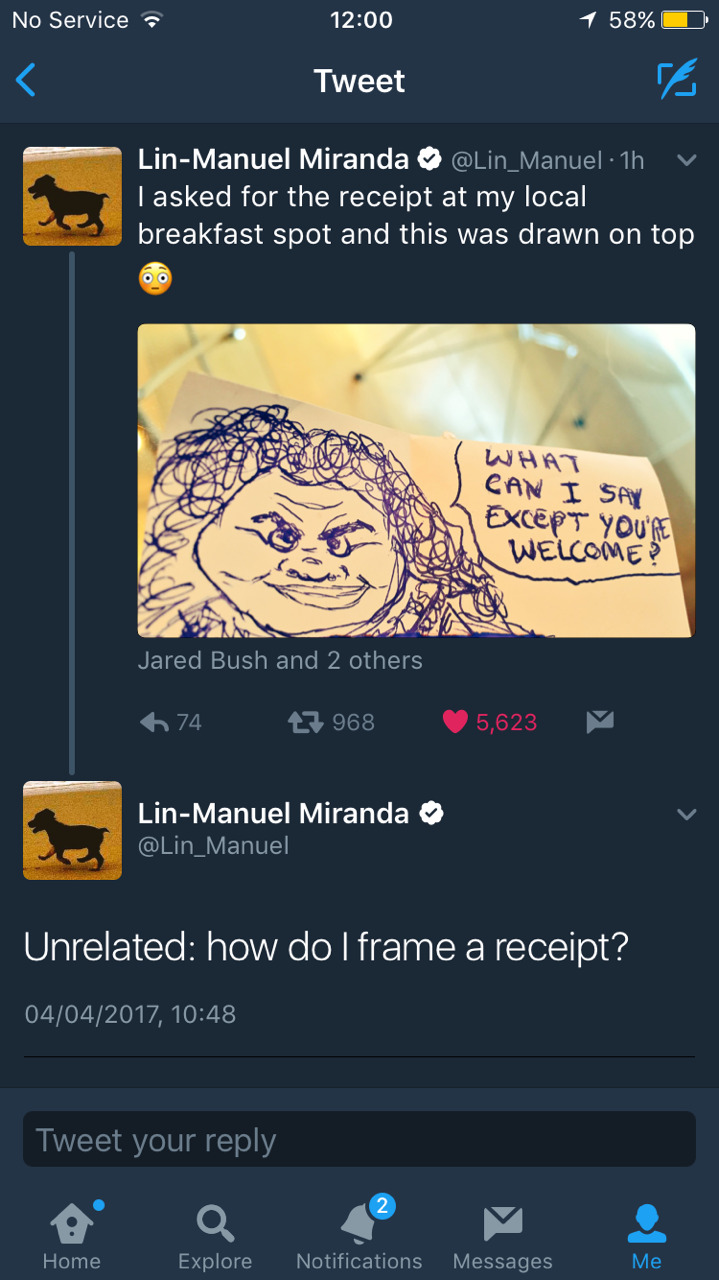The width and height of the screenshot is (719, 1280).
Task: Compose a new tweet with the quill icon
Action: tap(676, 80)
